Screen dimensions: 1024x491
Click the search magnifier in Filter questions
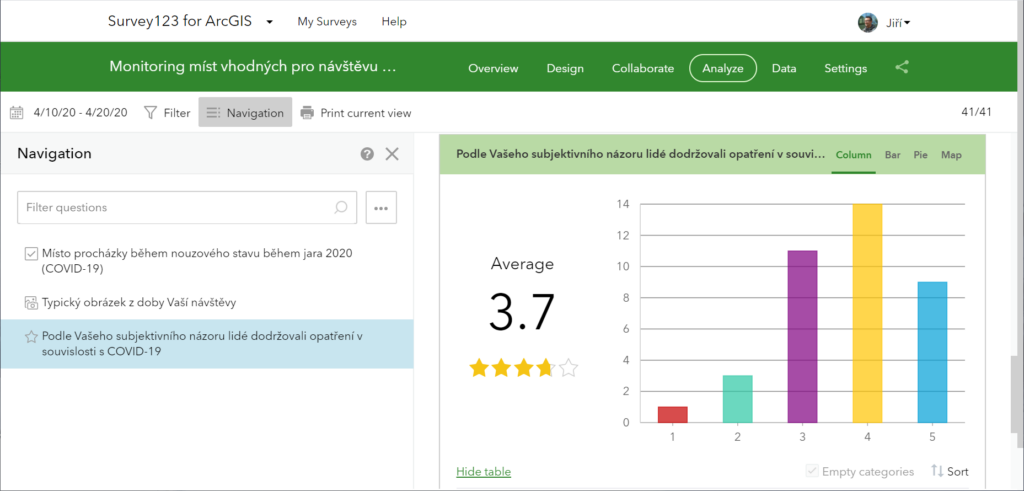tap(341, 208)
